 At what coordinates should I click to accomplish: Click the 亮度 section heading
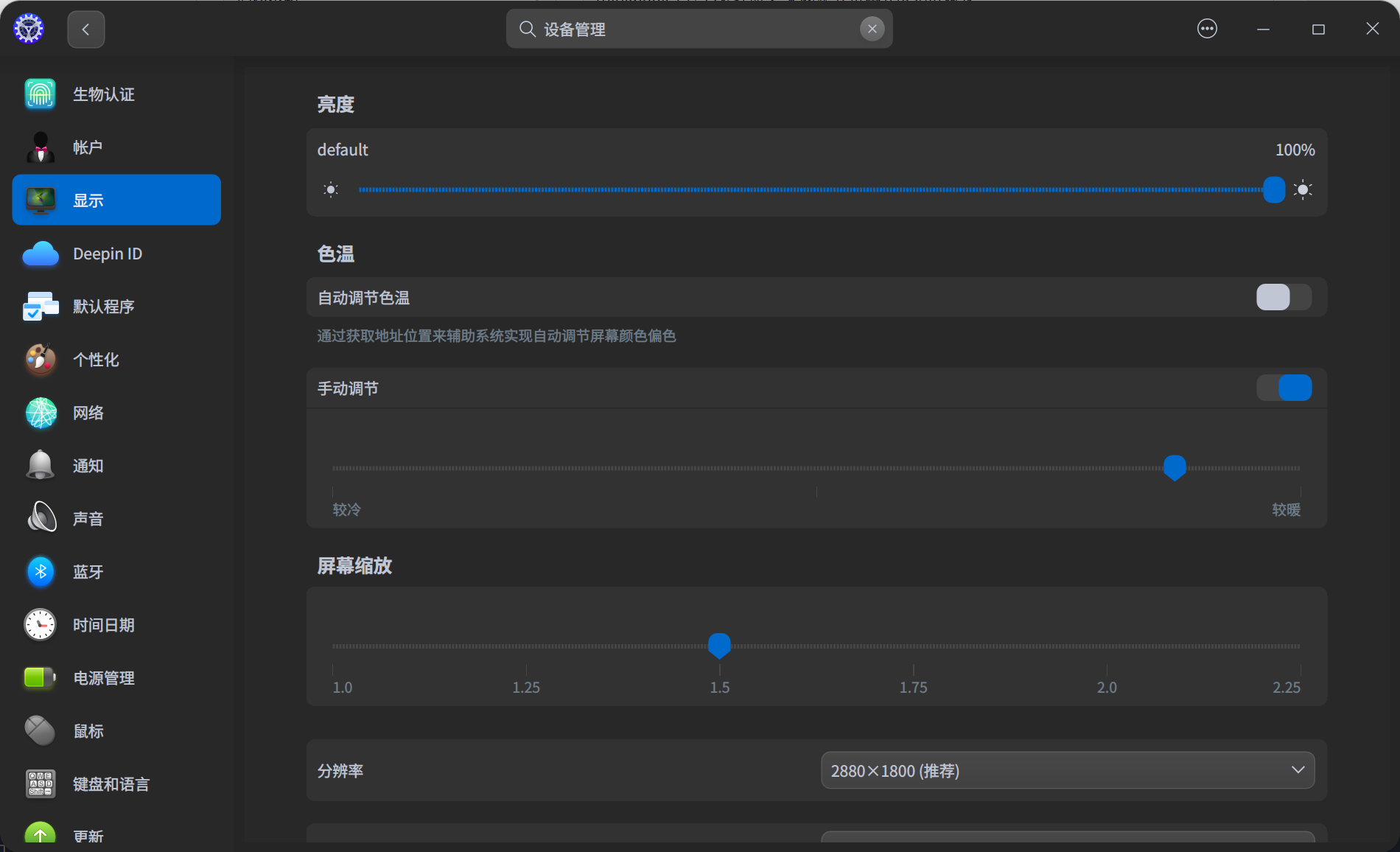(x=336, y=105)
